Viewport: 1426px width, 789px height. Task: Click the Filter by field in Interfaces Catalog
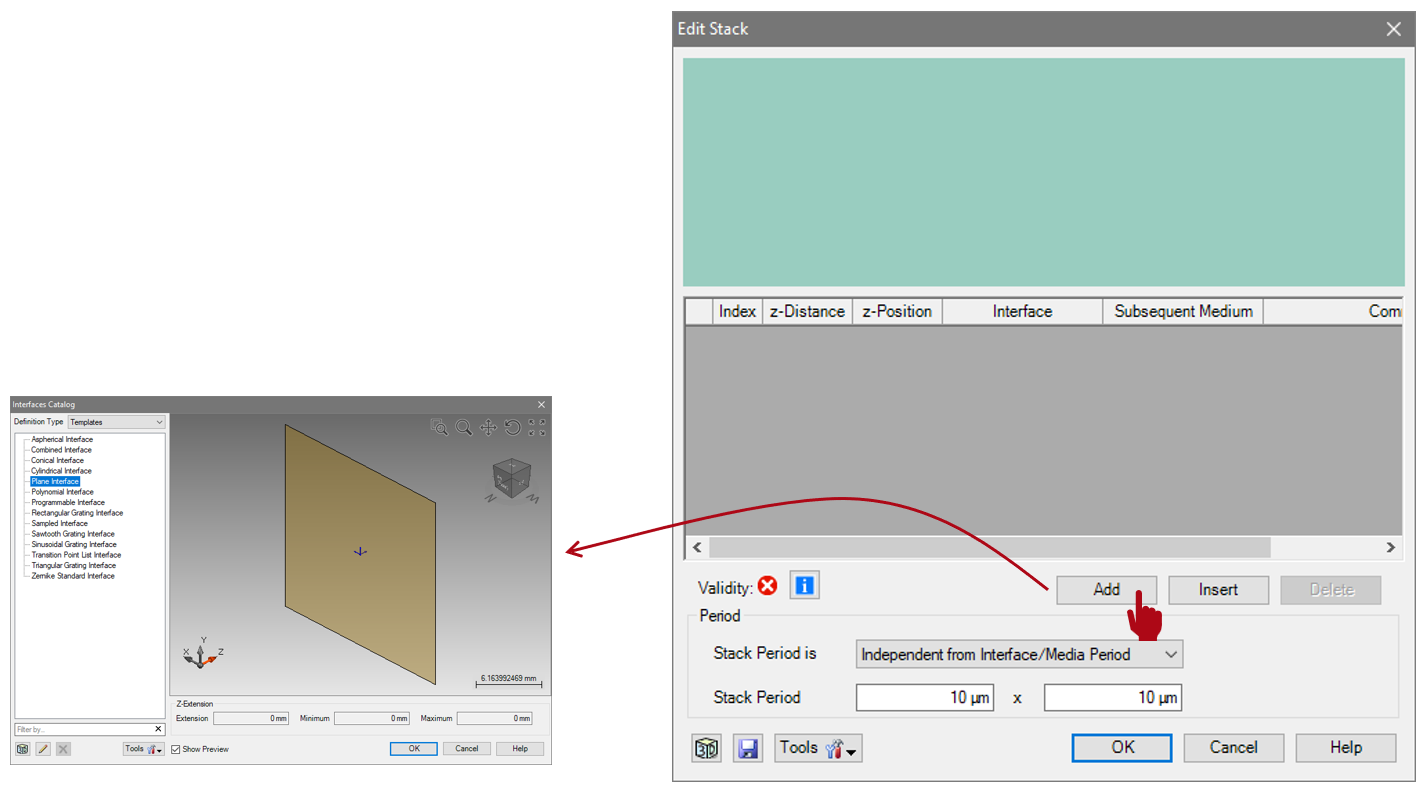pos(83,729)
